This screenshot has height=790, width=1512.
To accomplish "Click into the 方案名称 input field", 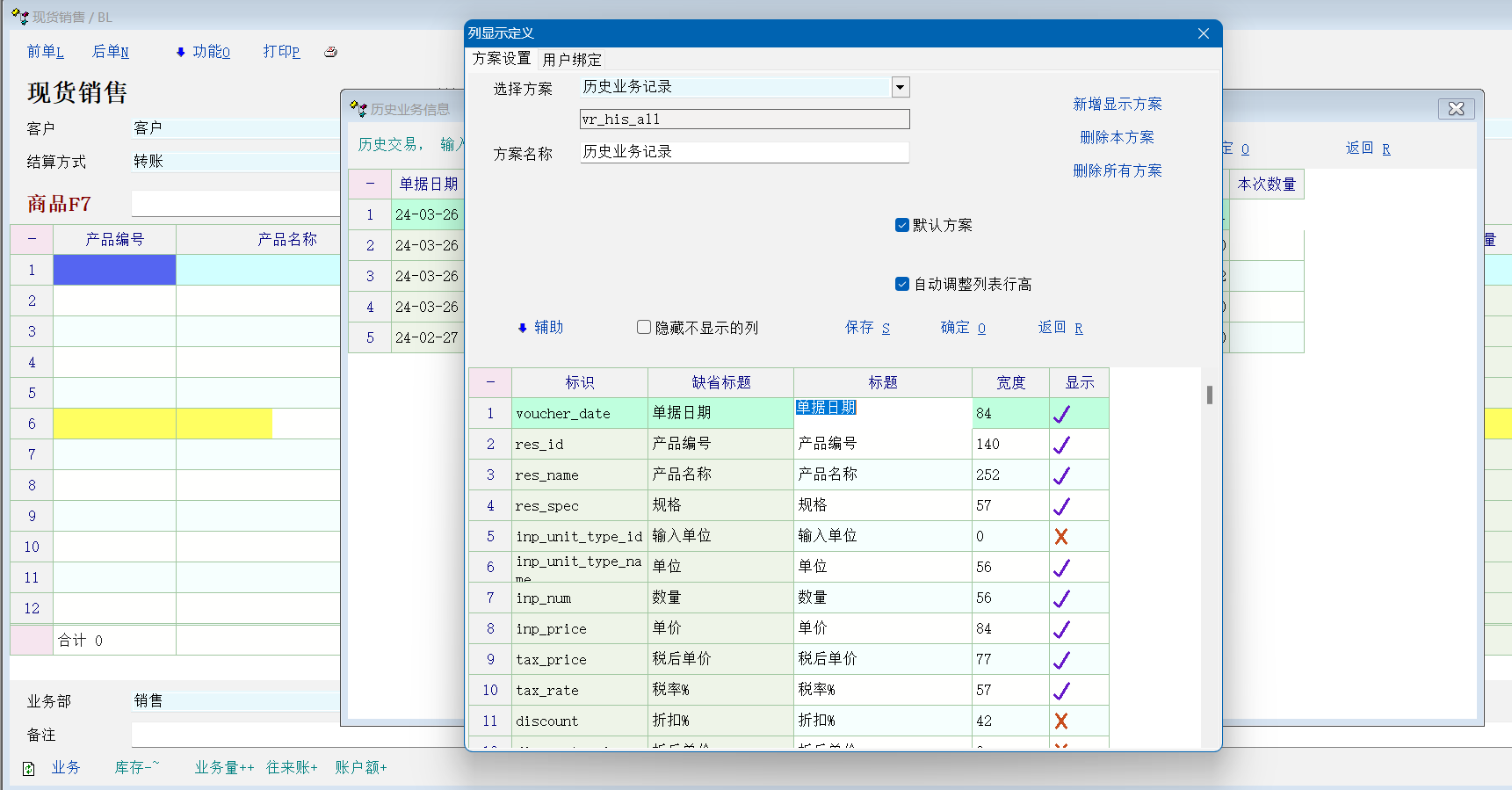I will pos(744,152).
